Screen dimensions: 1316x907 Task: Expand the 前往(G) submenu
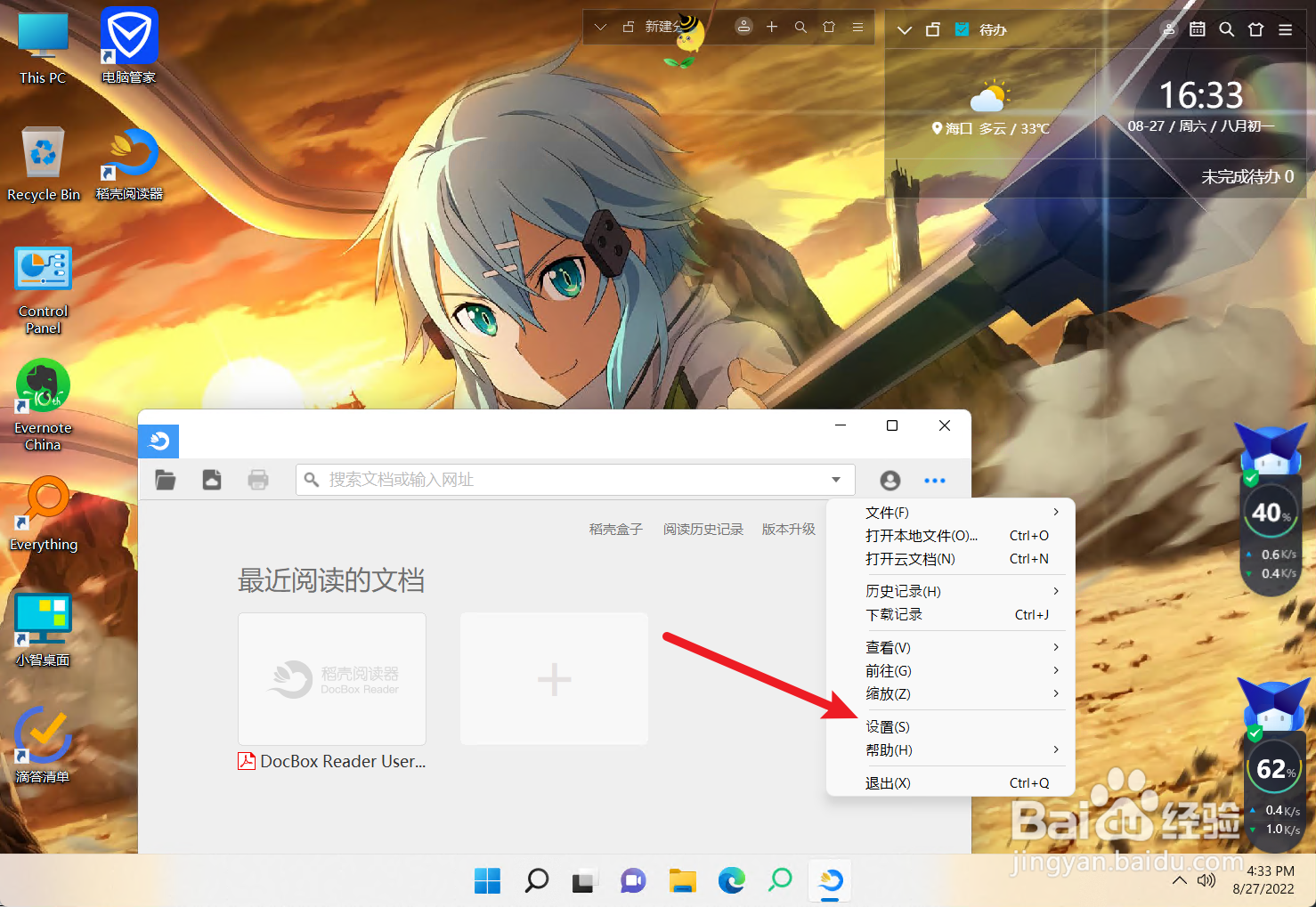[951, 671]
